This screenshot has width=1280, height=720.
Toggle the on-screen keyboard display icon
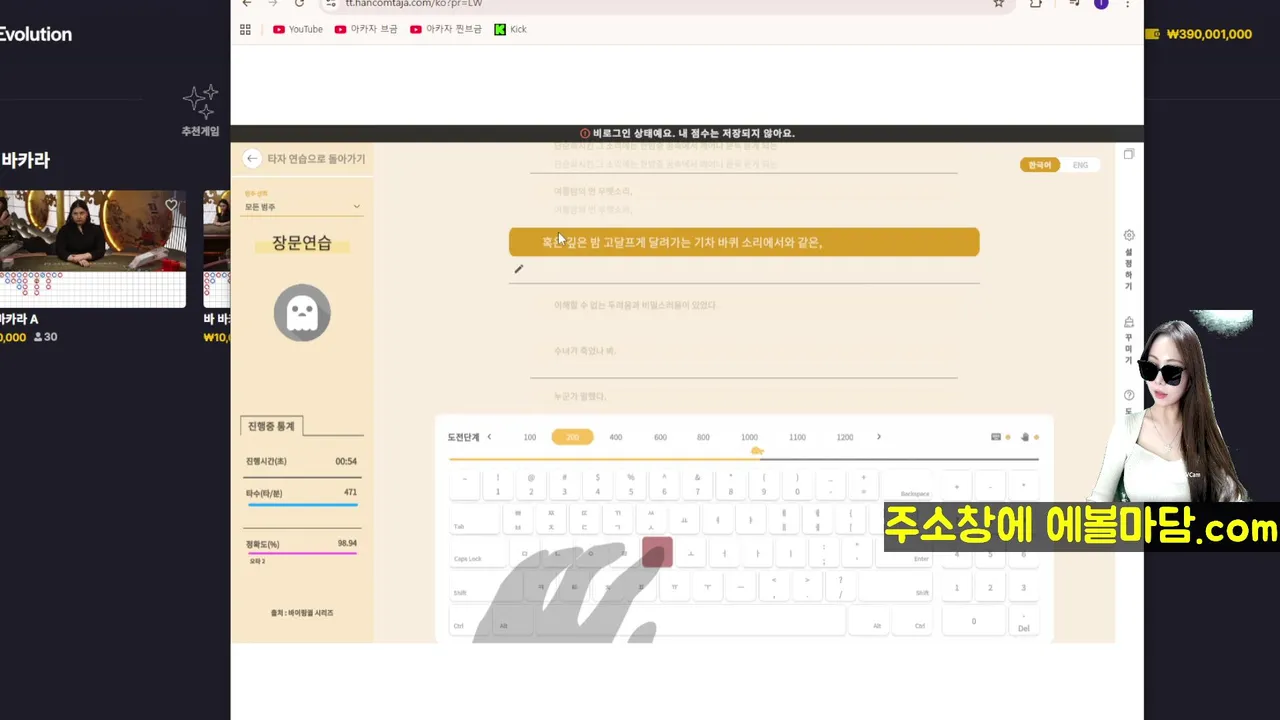996,437
